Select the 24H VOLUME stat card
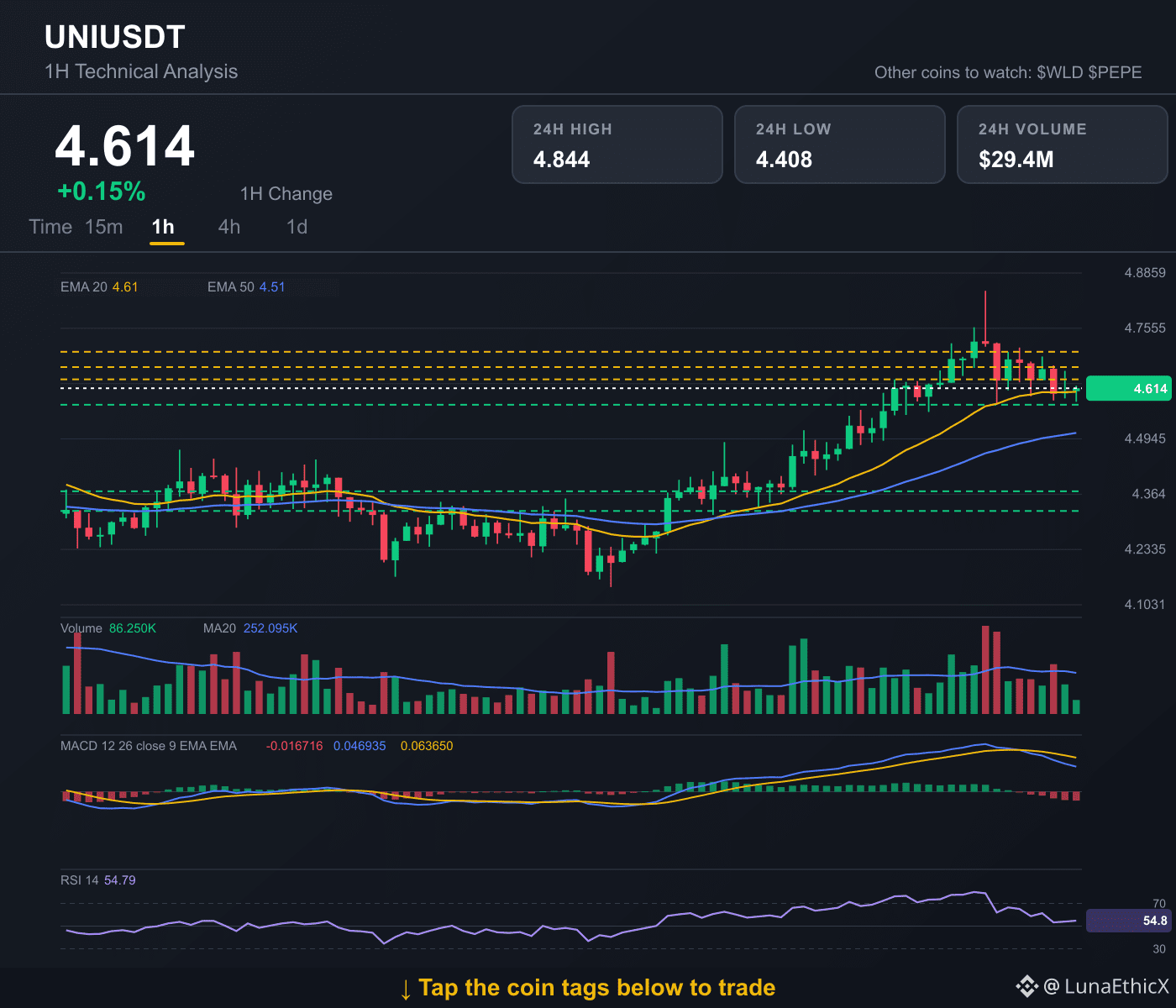 pos(1063,144)
